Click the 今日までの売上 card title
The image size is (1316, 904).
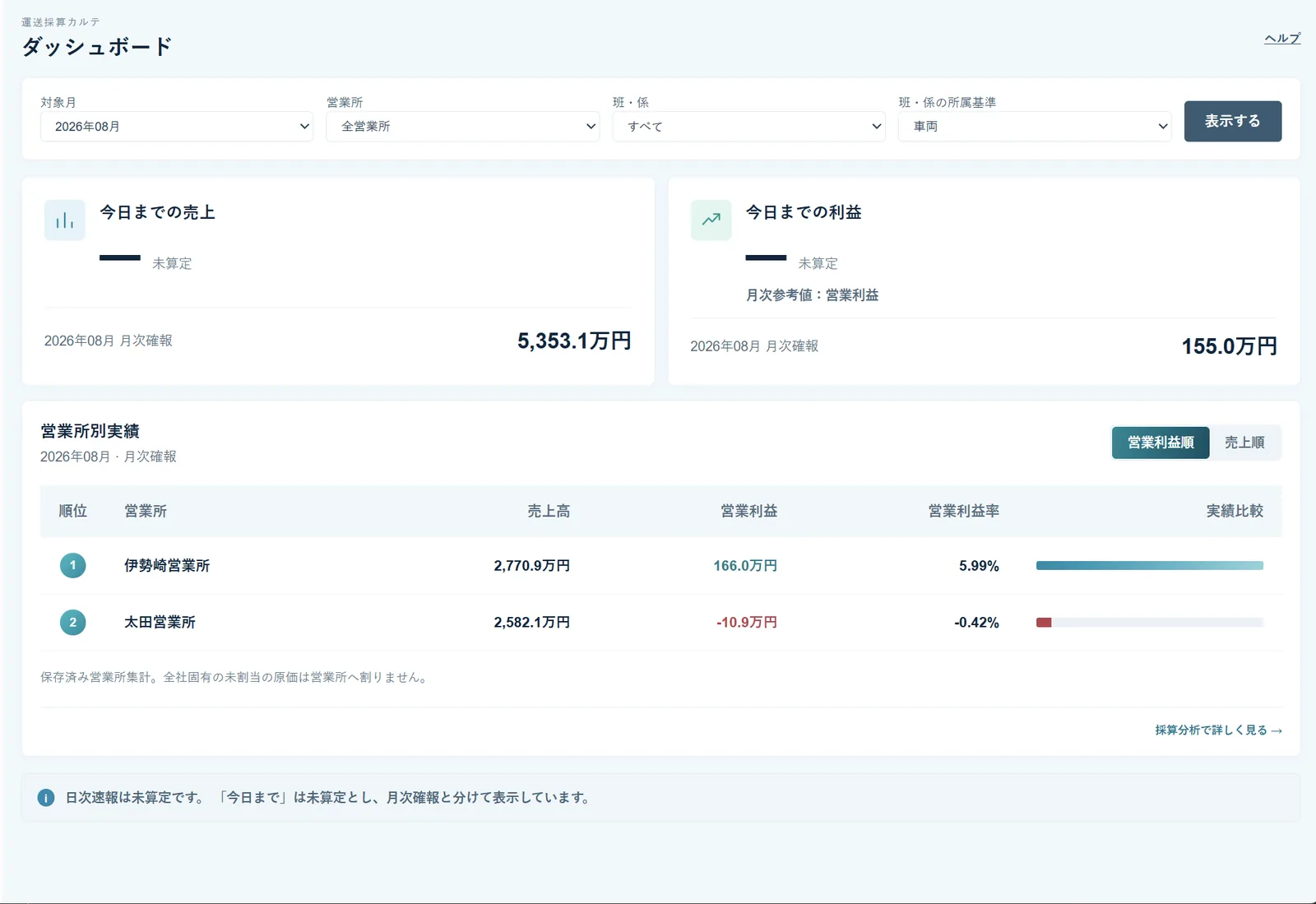157,212
